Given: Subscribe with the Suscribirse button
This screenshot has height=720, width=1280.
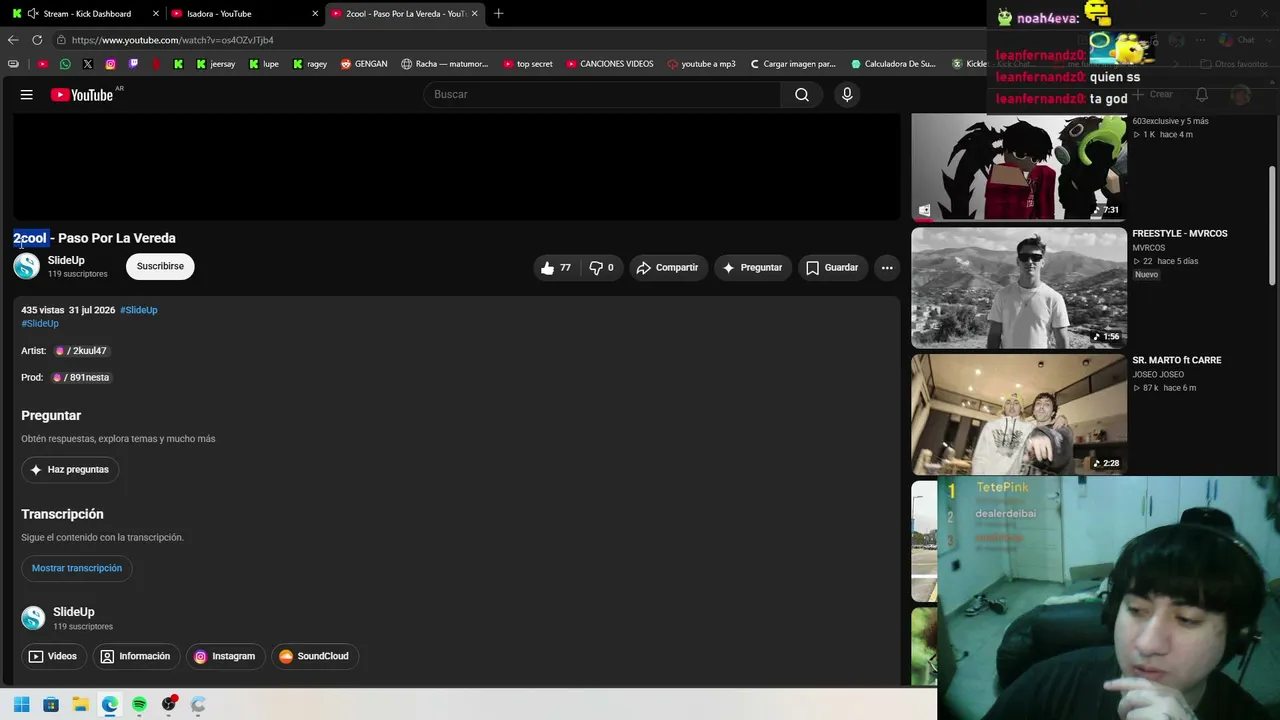Looking at the screenshot, I should point(160,267).
